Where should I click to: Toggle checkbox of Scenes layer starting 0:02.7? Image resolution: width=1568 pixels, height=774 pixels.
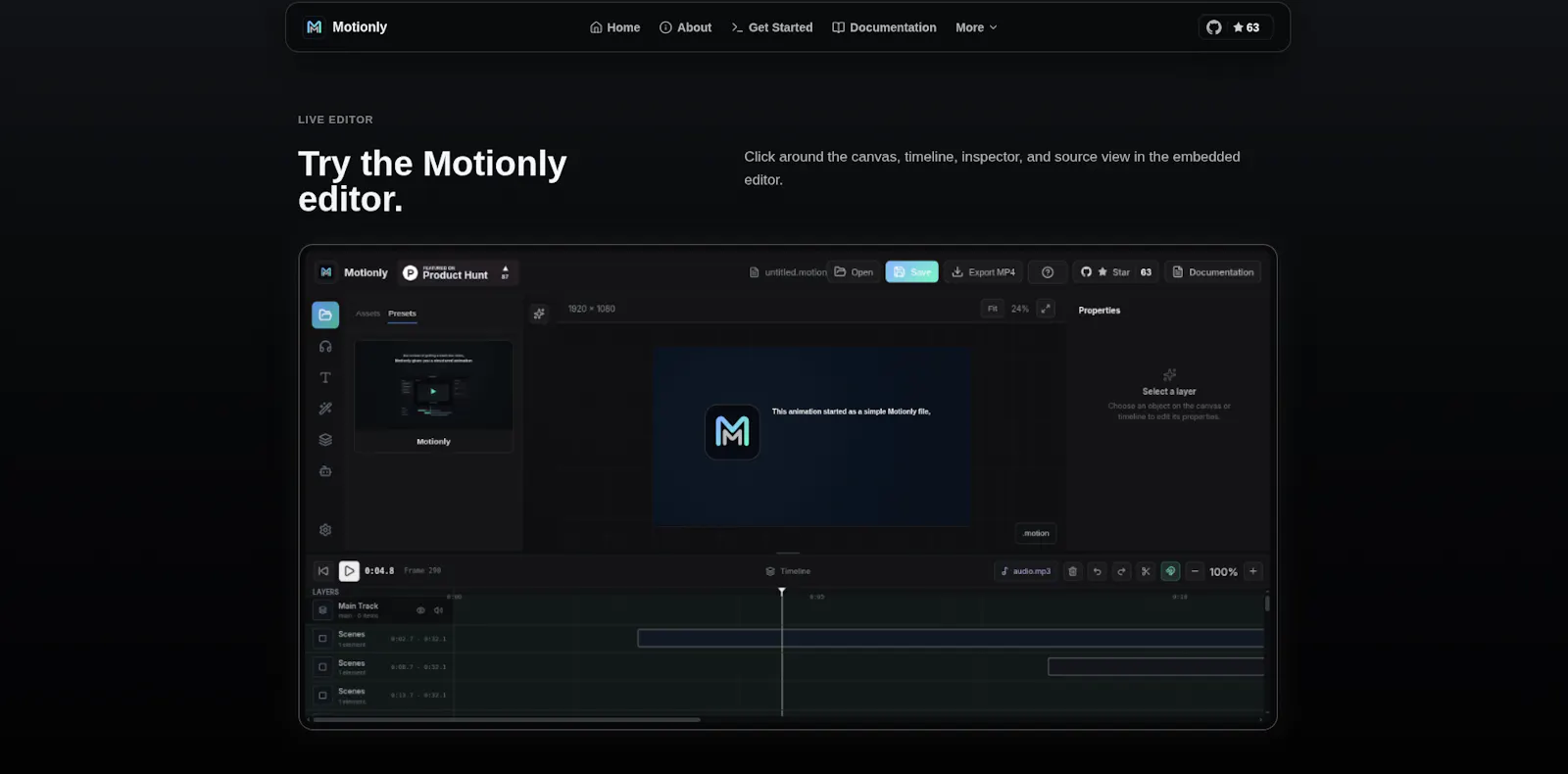tap(322, 639)
